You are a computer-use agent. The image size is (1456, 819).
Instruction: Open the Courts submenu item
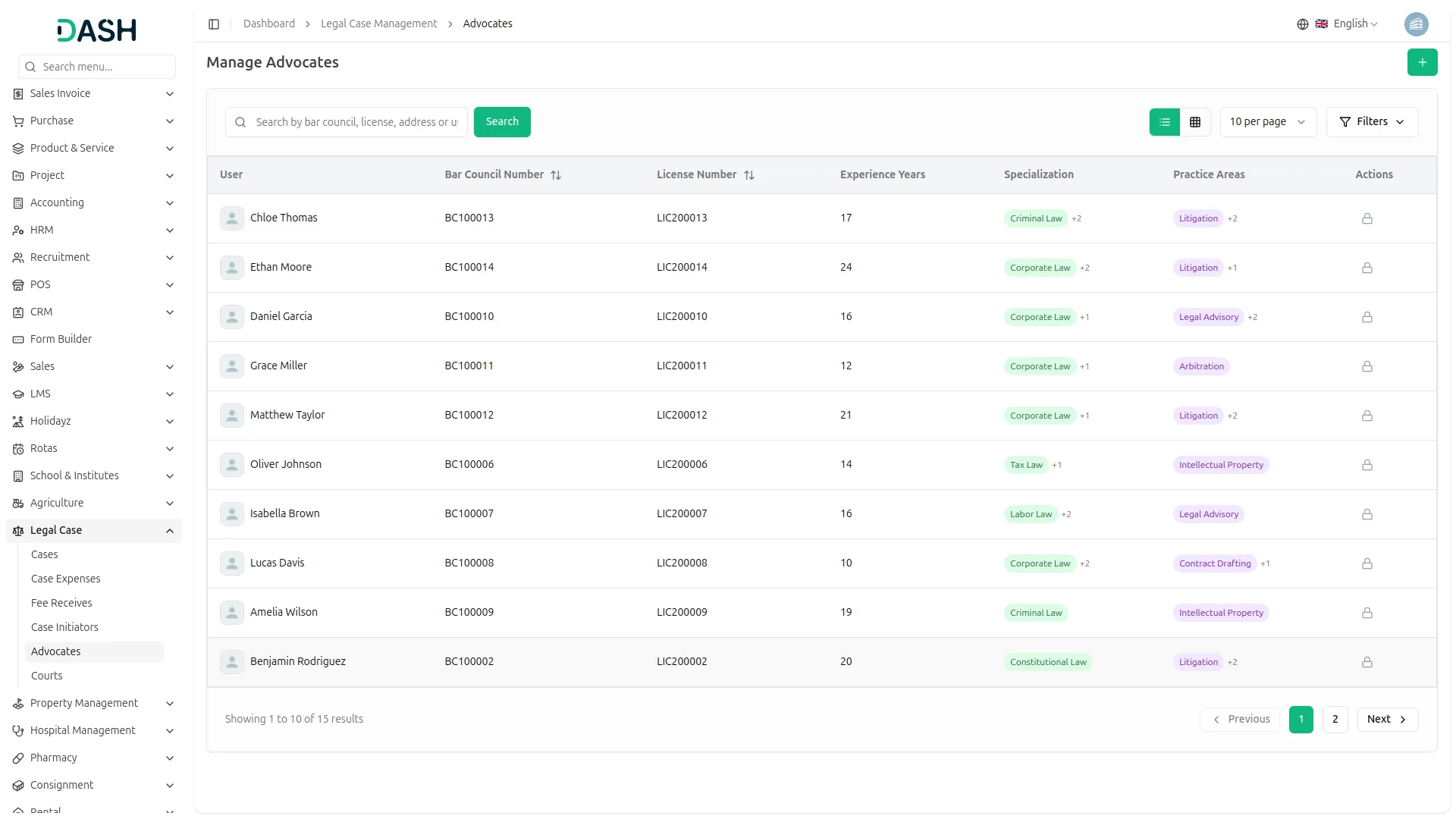(x=47, y=676)
